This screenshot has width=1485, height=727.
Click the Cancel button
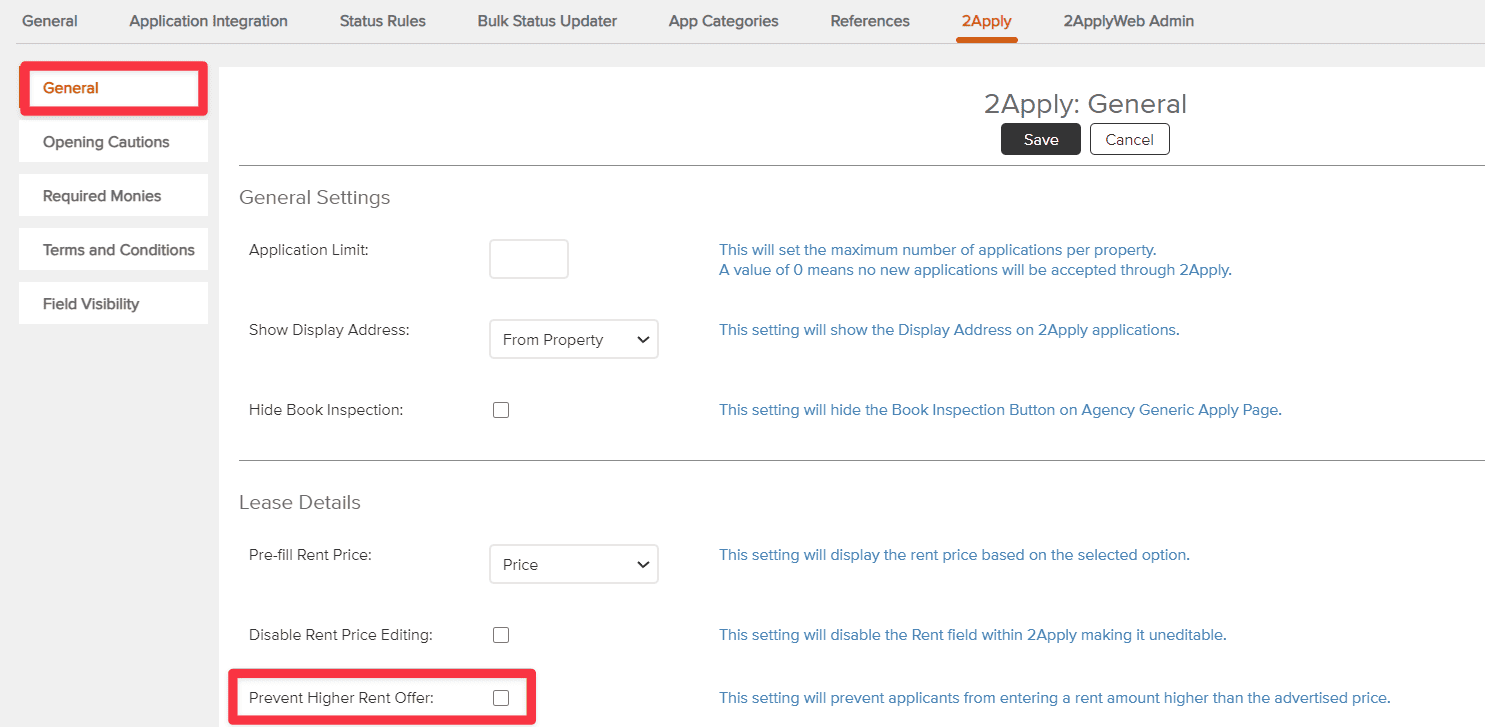click(1130, 139)
